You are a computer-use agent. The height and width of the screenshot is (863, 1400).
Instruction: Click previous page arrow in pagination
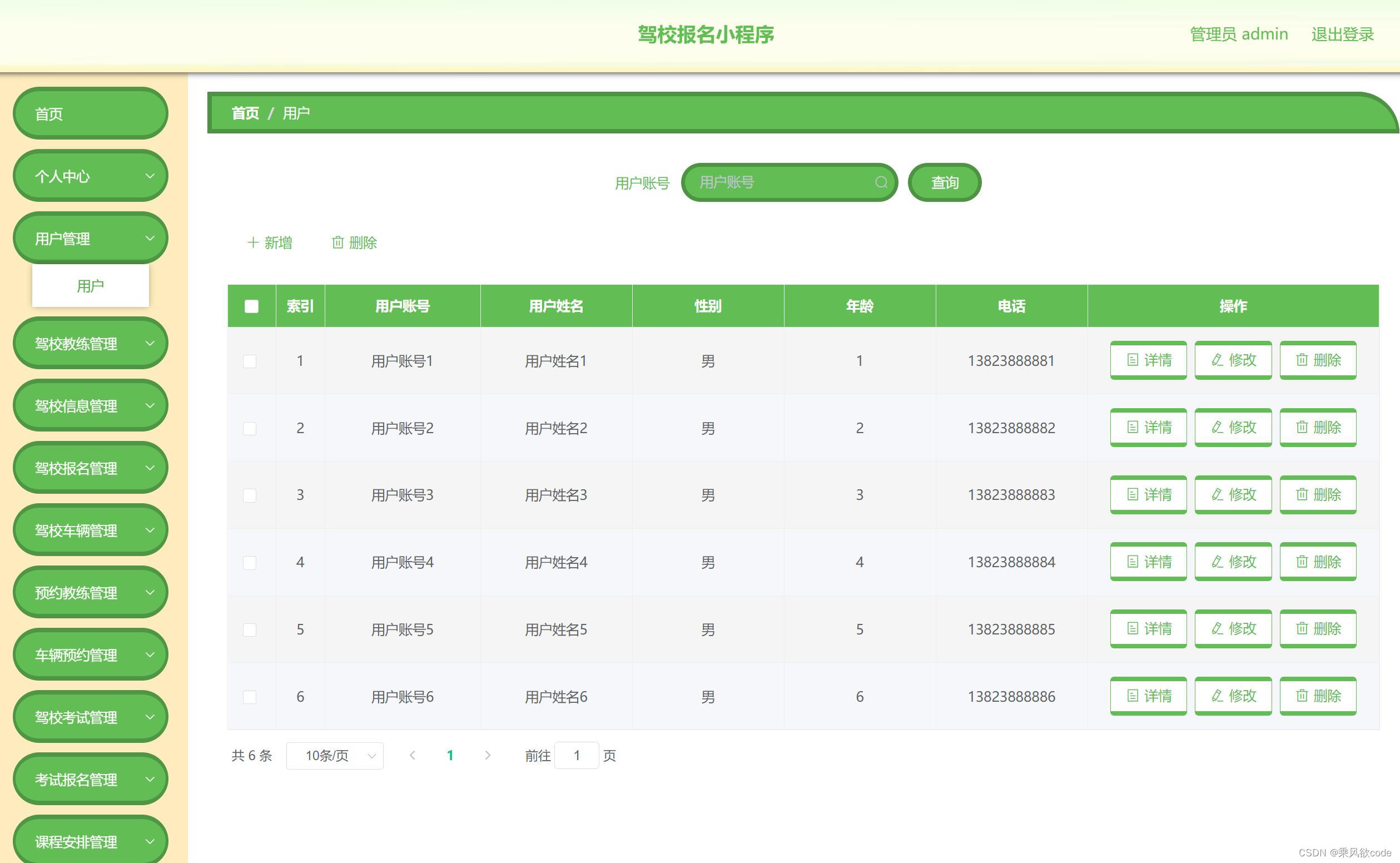412,755
